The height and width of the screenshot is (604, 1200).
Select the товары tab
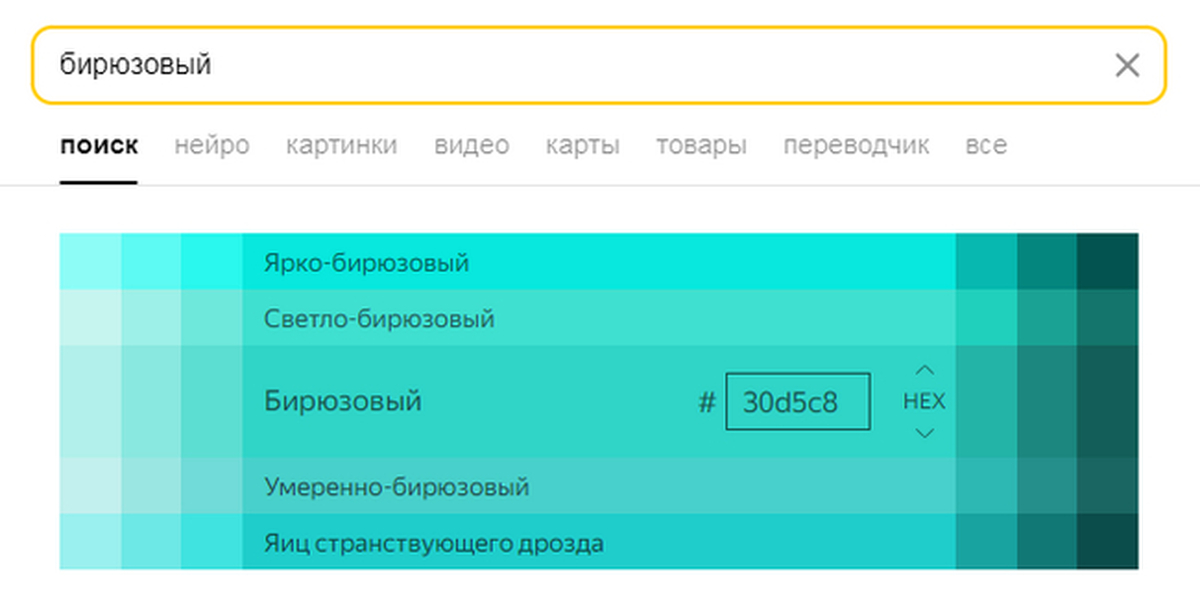click(701, 146)
